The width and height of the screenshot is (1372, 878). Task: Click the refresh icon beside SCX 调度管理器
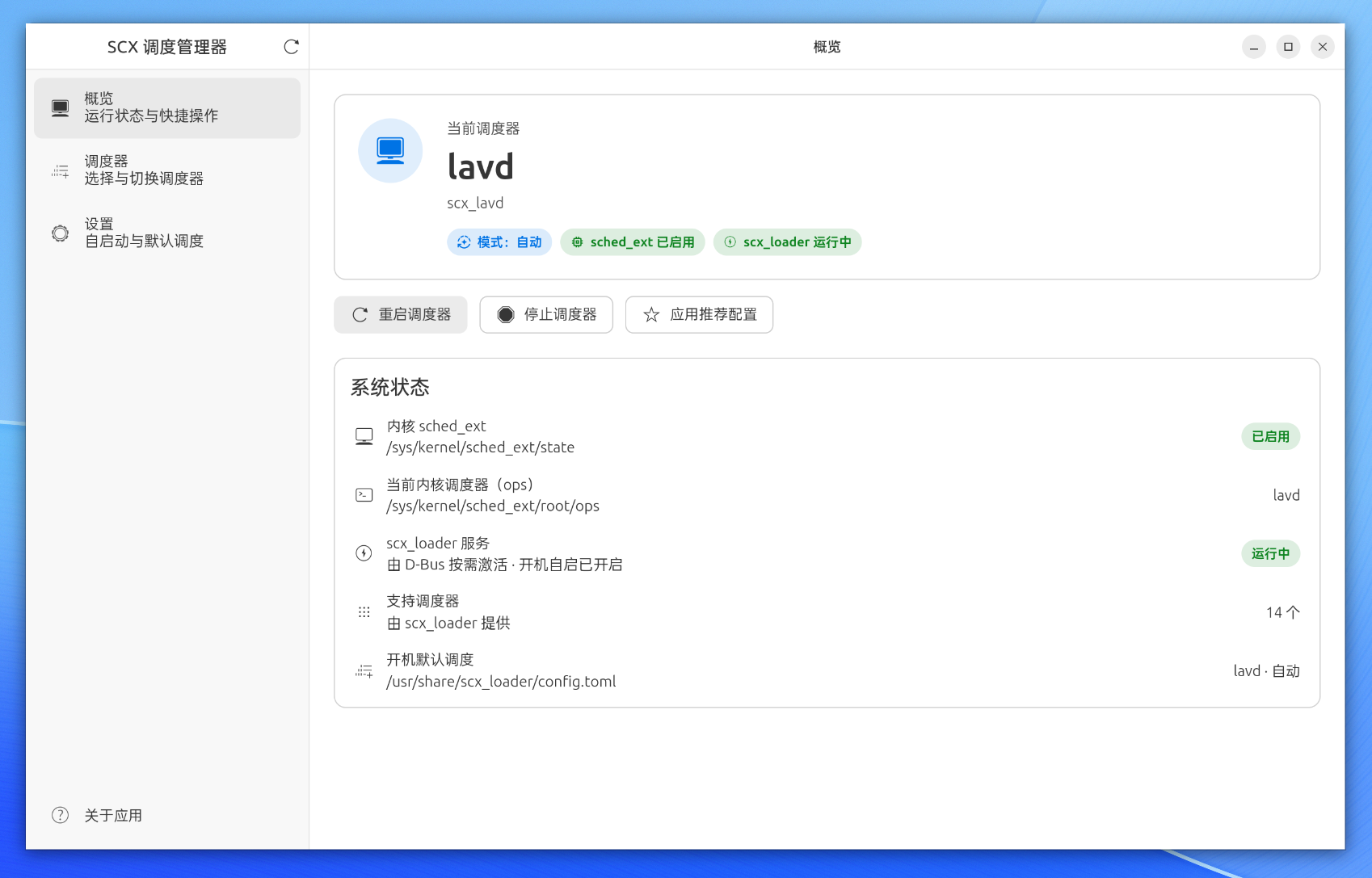coord(291,47)
